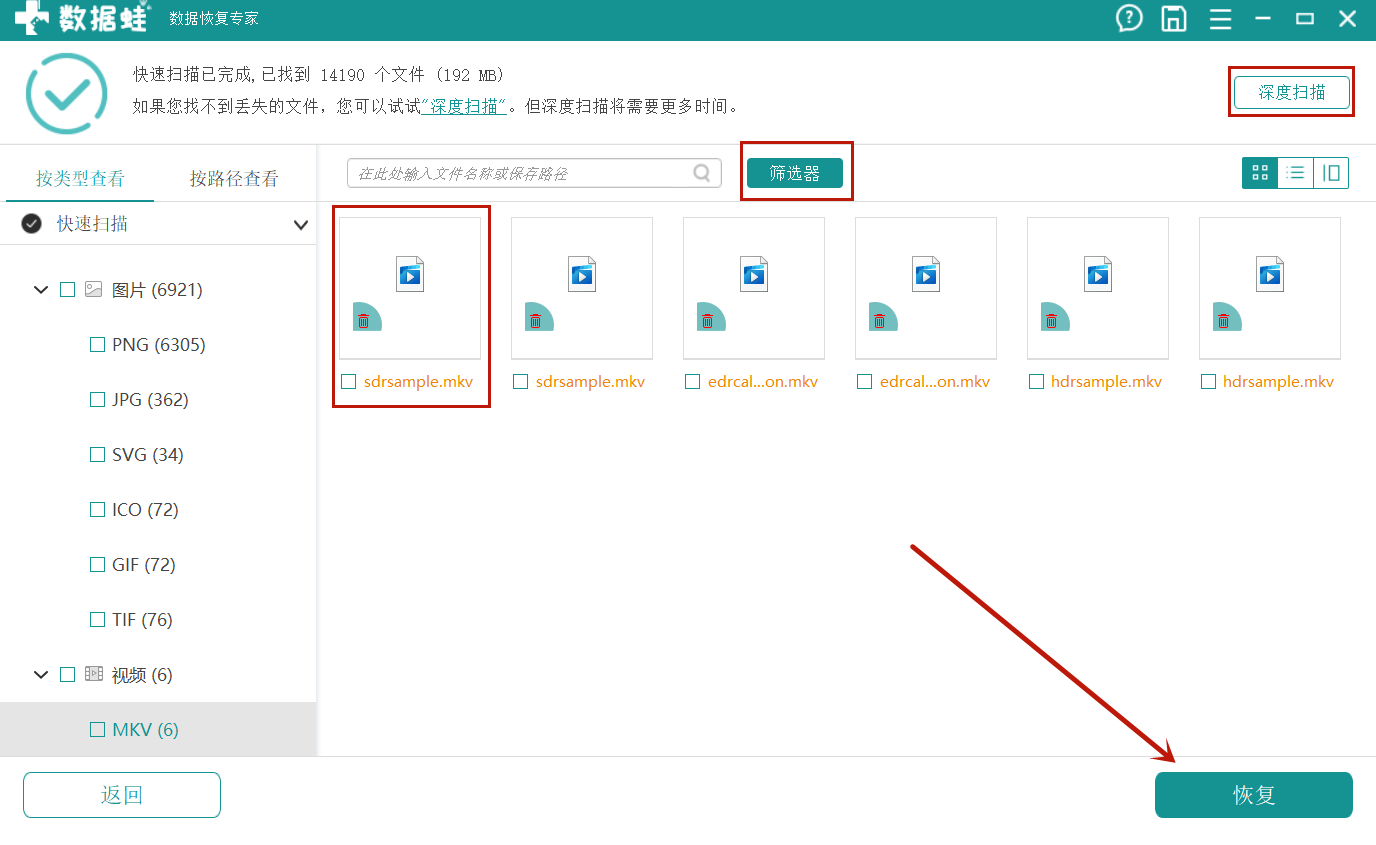The width and height of the screenshot is (1376, 845).
Task: Collapse the 快速扫描 section arrow
Action: point(301,225)
